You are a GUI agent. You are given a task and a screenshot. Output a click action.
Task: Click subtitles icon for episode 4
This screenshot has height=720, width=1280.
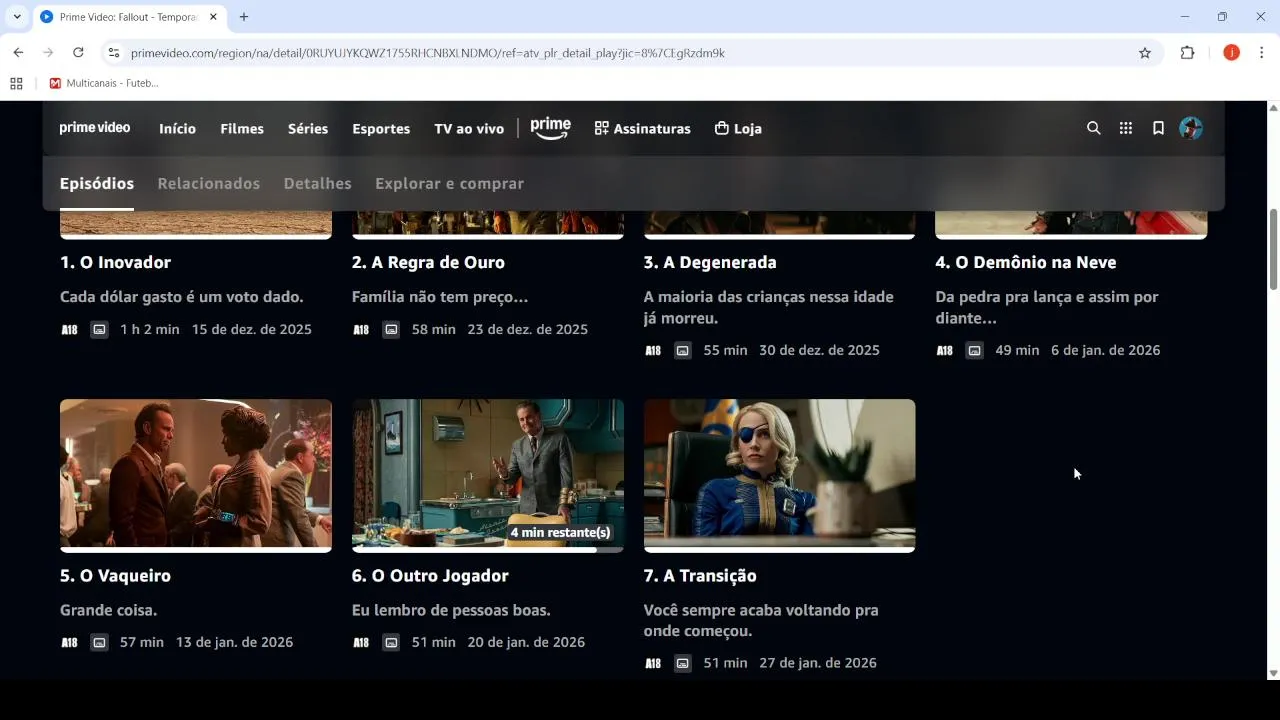(x=974, y=350)
